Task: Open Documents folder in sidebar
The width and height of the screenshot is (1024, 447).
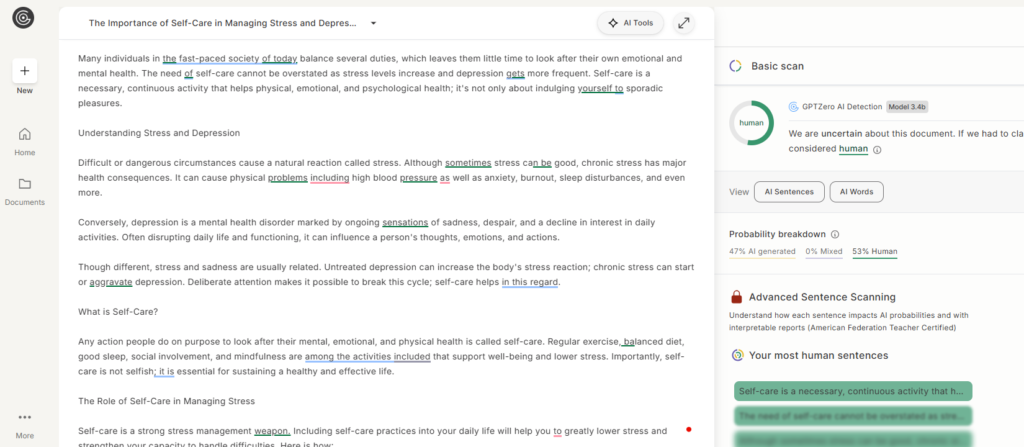Action: (25, 191)
